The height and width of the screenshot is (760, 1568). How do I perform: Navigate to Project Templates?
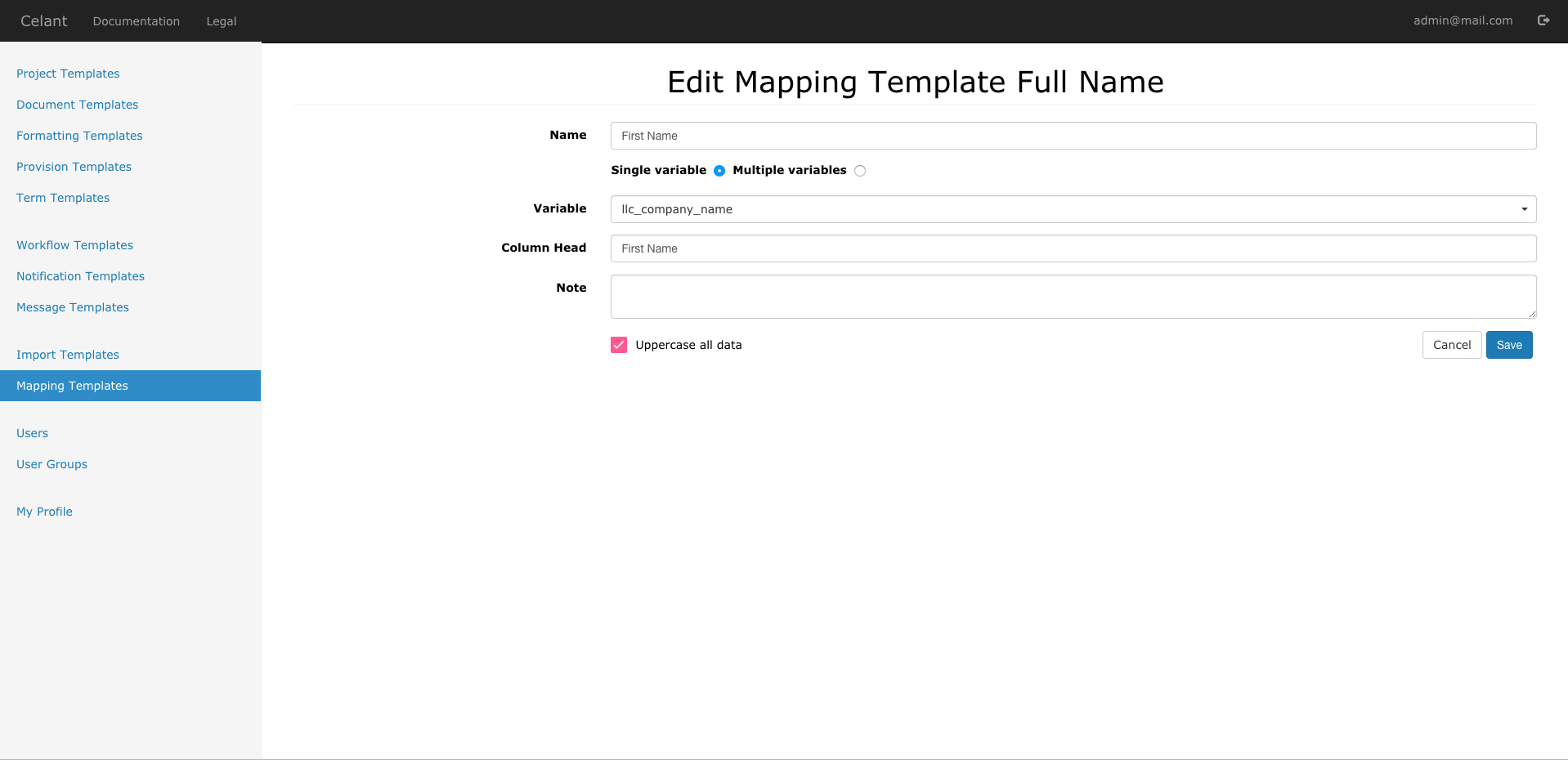coord(68,74)
